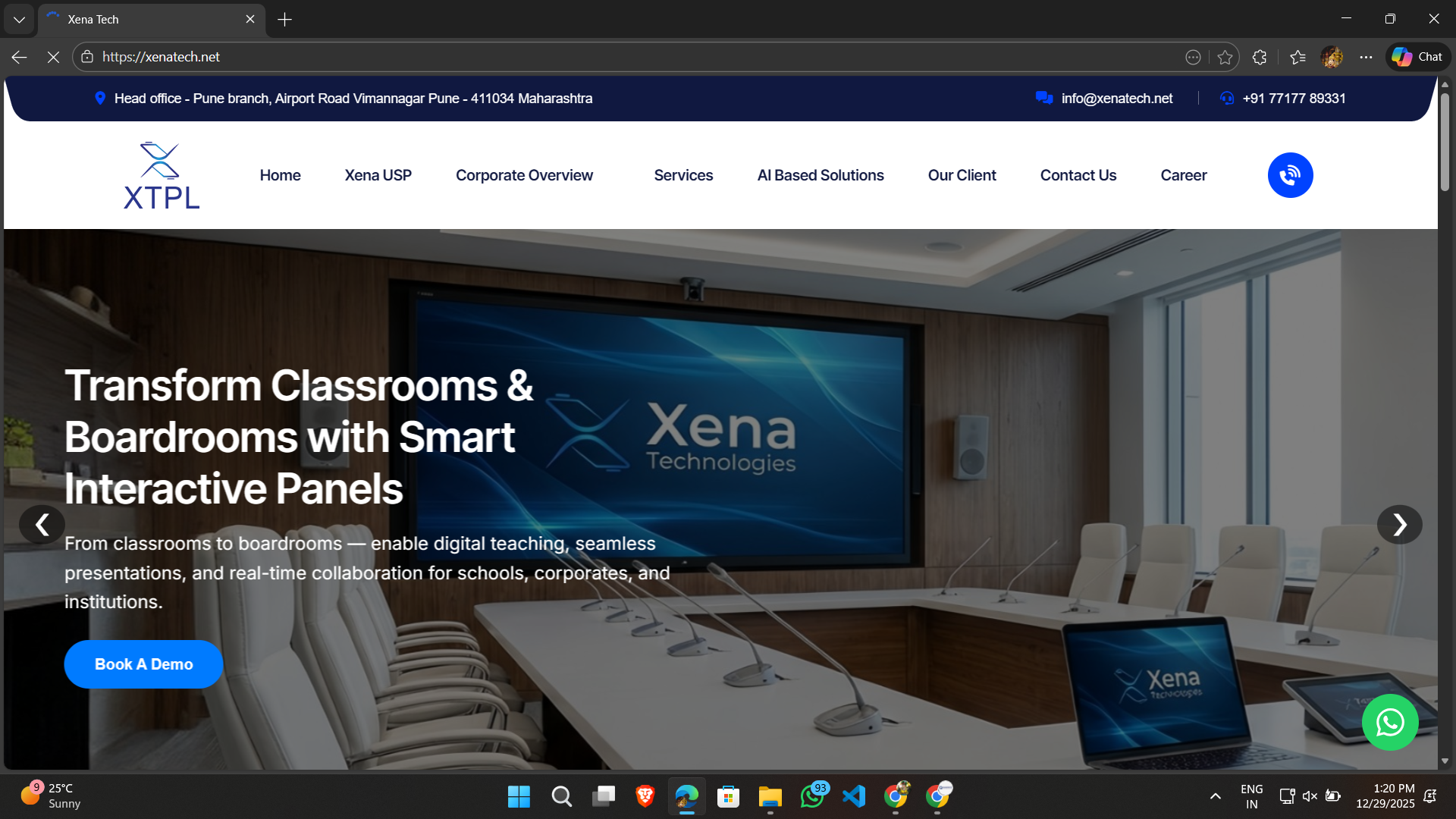The height and width of the screenshot is (819, 1456).
Task: Launch Brave browser from taskbar
Action: pyautogui.click(x=645, y=796)
